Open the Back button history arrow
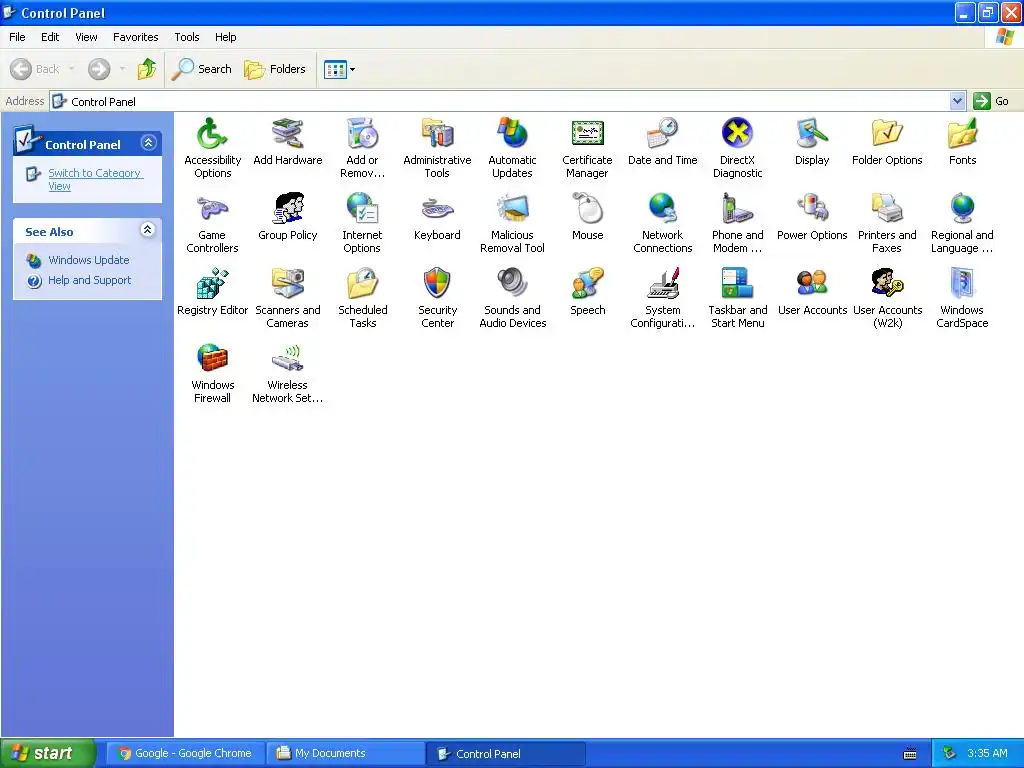The height and width of the screenshot is (768, 1024). coord(71,69)
